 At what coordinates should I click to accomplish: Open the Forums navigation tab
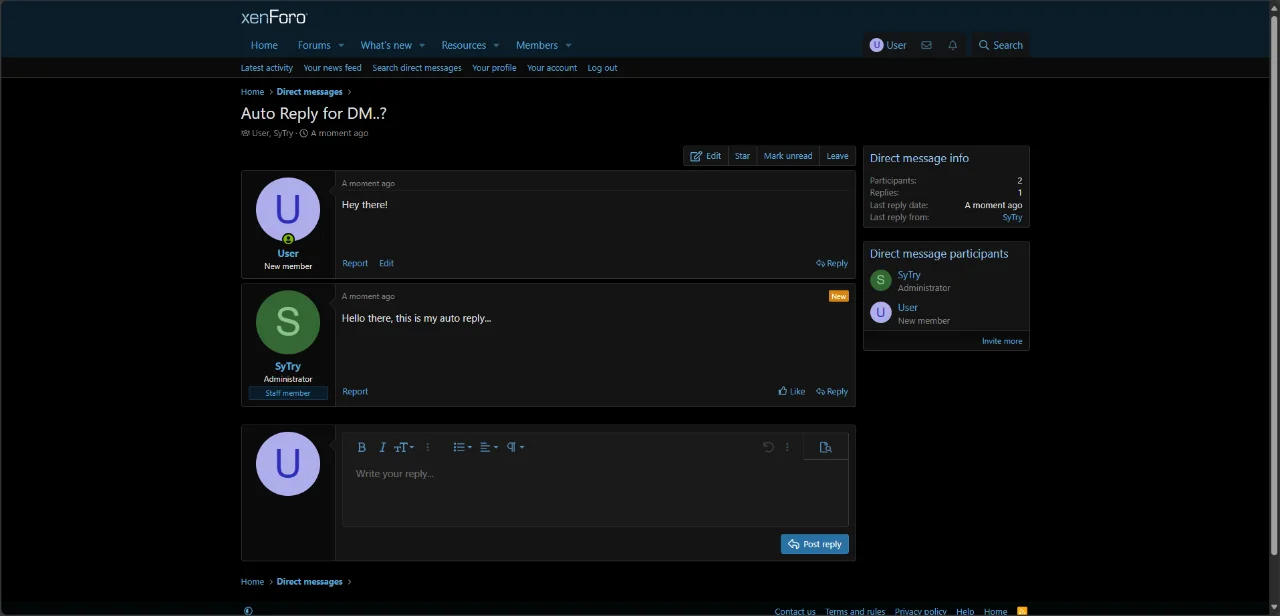[314, 45]
